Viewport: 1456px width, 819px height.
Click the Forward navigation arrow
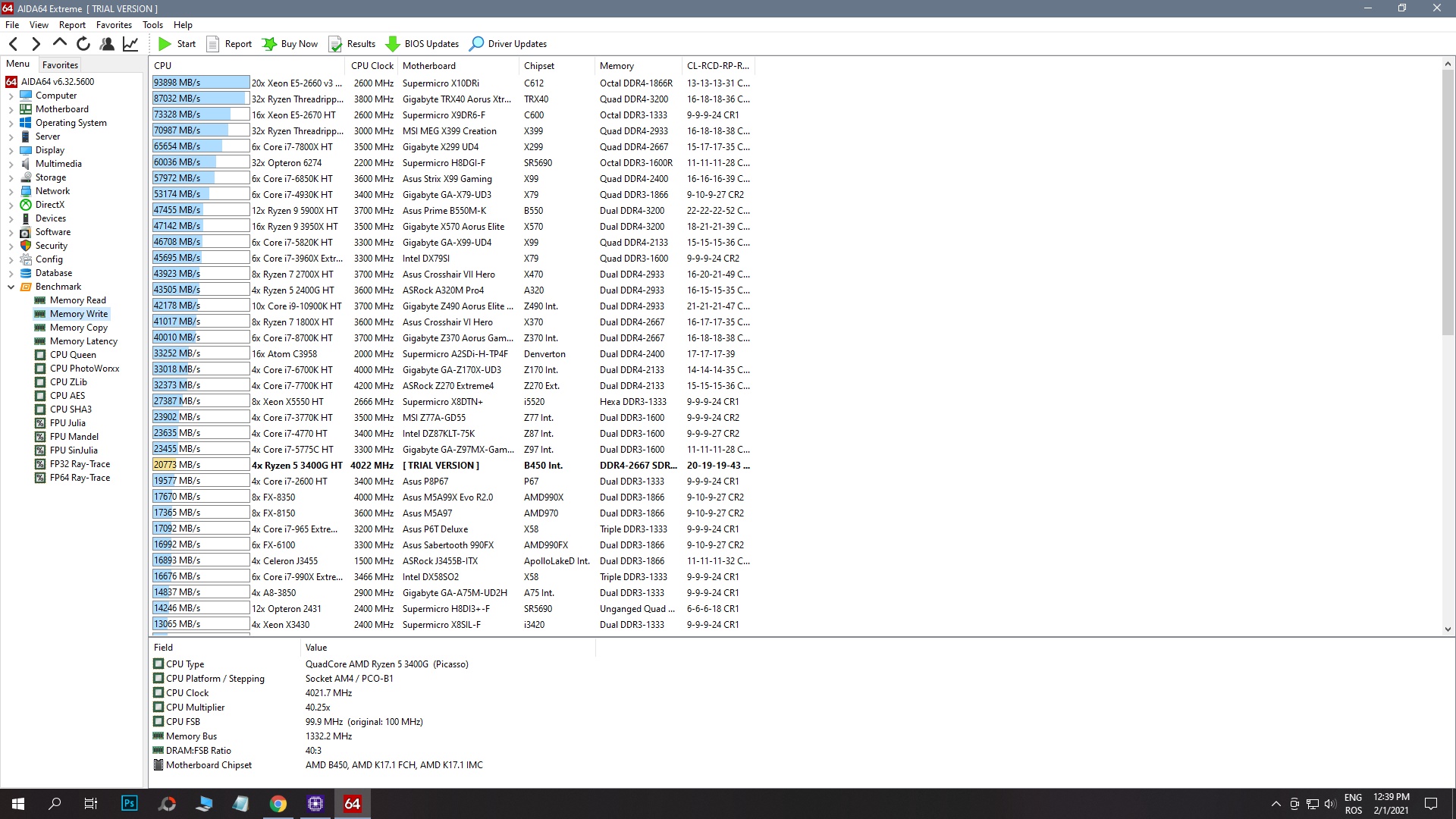coord(36,44)
